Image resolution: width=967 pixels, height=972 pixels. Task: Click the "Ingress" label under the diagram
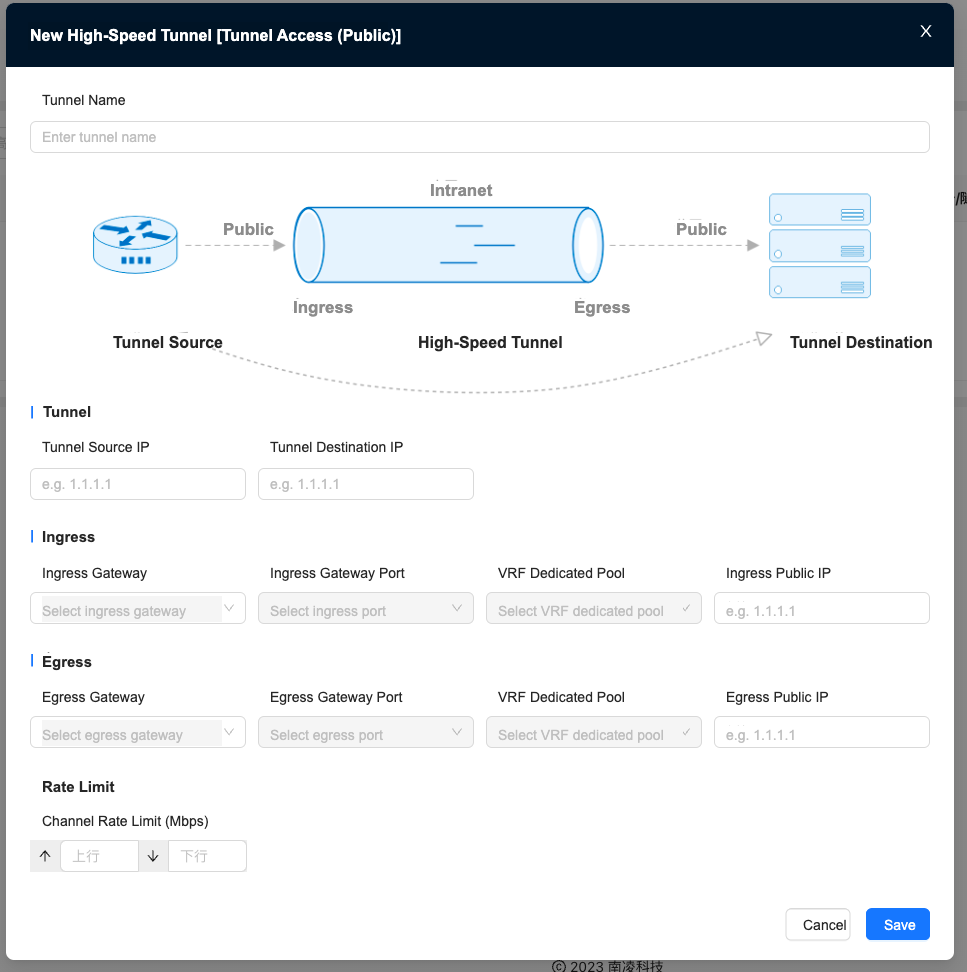pos(323,307)
